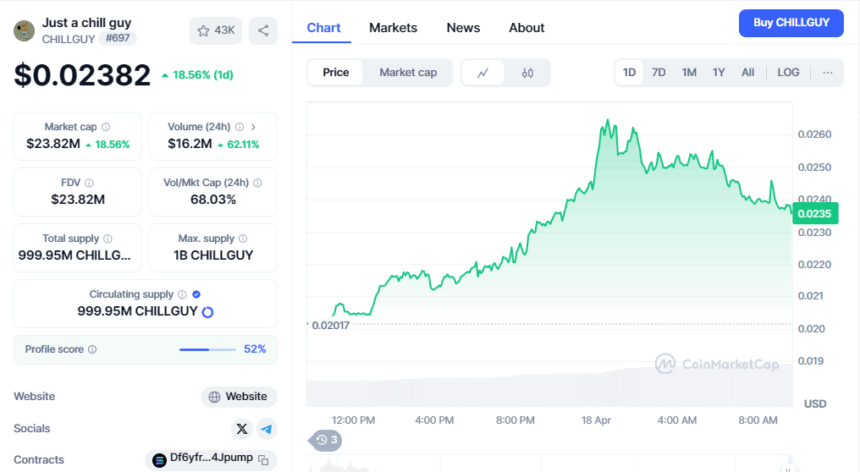Click the Buy CHILLGUY button
Viewport: 860px width, 472px height.
tap(791, 23)
